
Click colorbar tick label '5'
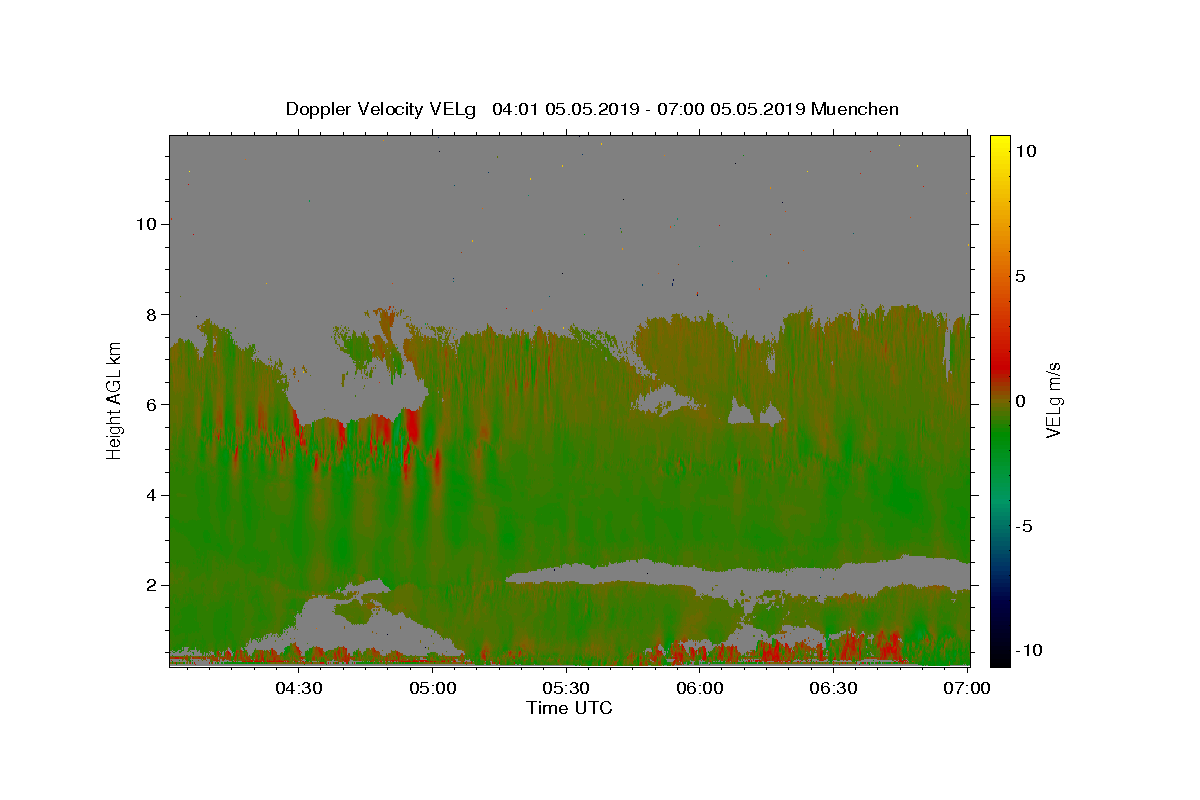tap(1020, 276)
